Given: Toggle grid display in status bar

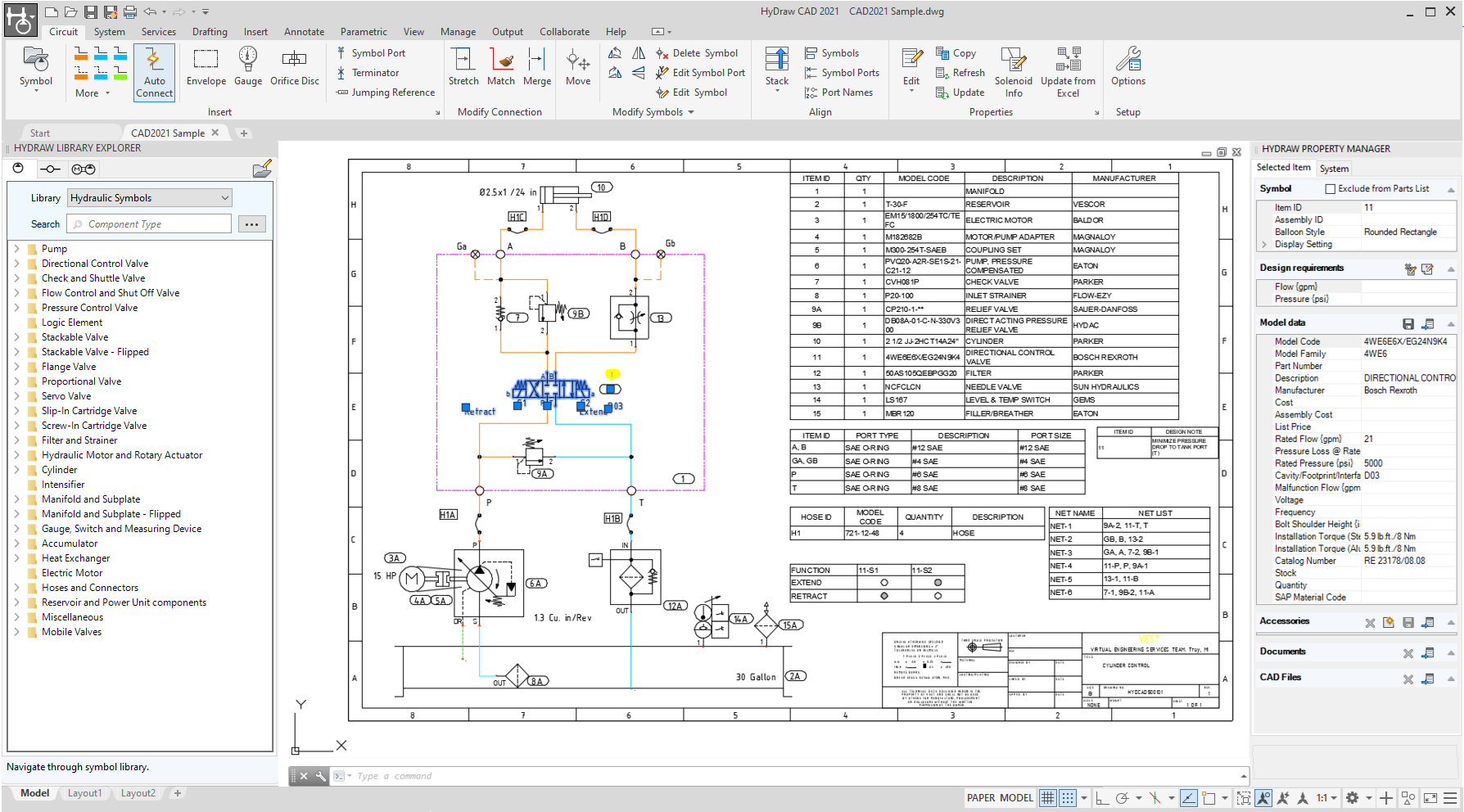Looking at the screenshot, I should click(x=1048, y=798).
